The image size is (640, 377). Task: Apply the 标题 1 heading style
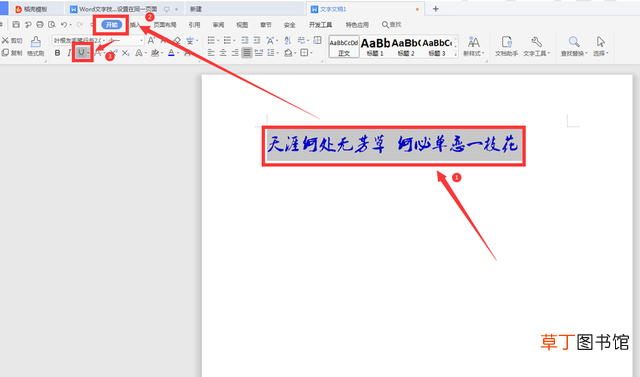tap(375, 47)
